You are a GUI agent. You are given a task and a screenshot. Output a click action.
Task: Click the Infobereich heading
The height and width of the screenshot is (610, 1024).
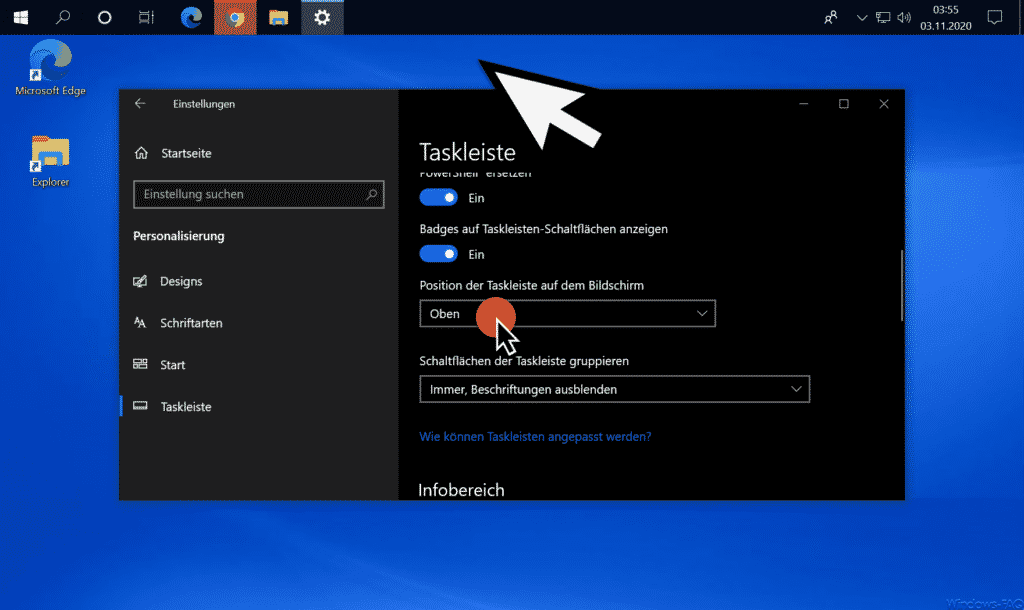(461, 490)
